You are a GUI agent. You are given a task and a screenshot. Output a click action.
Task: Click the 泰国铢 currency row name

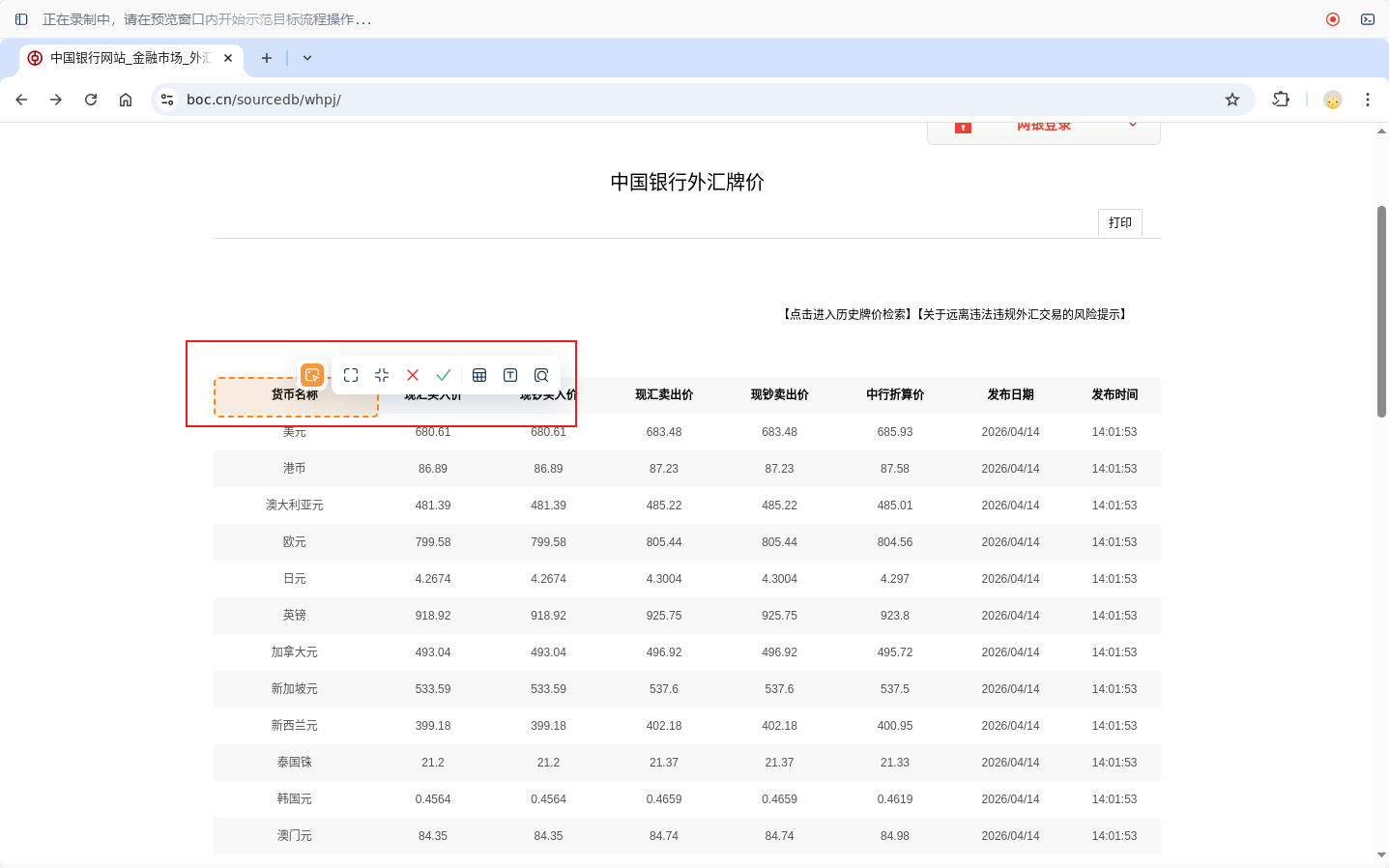pyautogui.click(x=295, y=763)
